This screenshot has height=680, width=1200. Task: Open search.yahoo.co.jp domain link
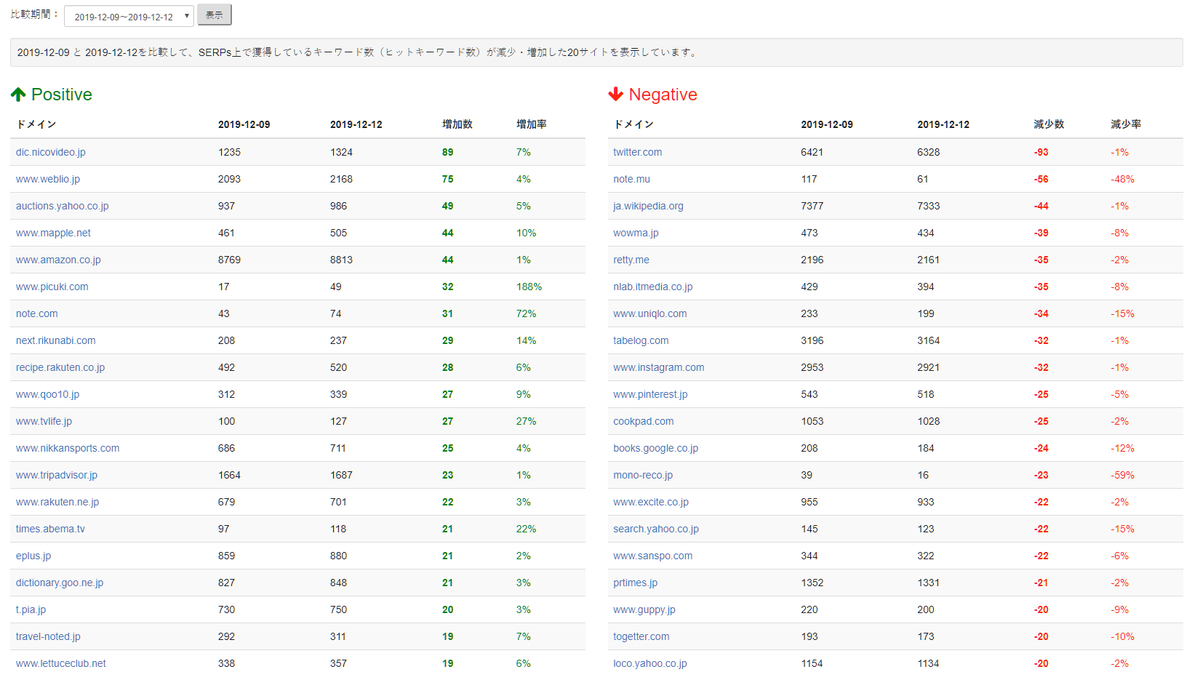(656, 529)
